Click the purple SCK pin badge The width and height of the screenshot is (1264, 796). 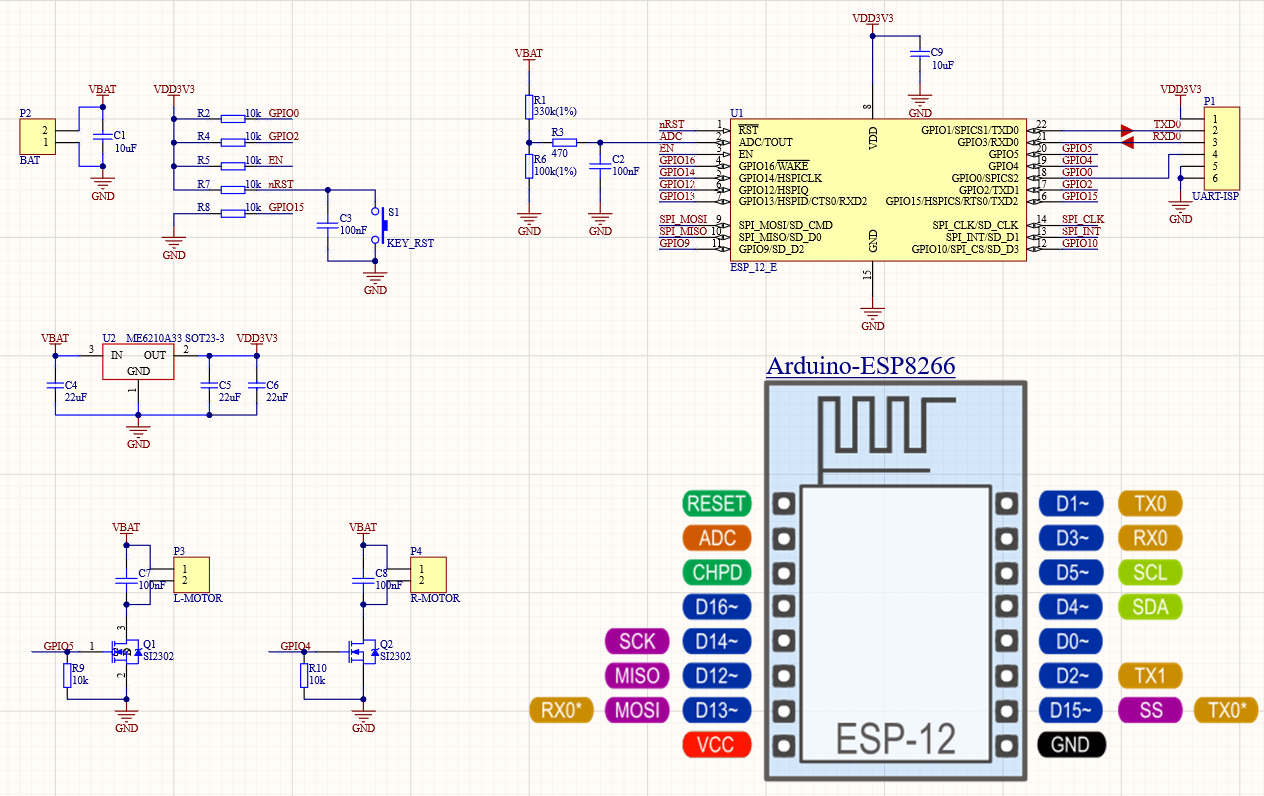638,641
